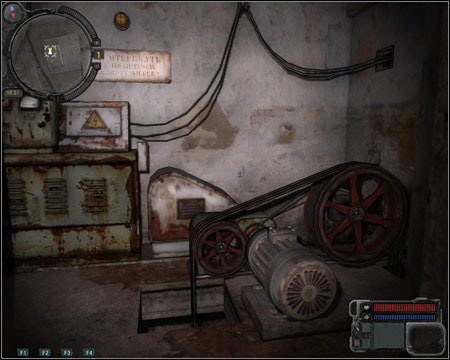450x360 pixels.
Task: Click the circular minimap display
Action: [x=51, y=55]
